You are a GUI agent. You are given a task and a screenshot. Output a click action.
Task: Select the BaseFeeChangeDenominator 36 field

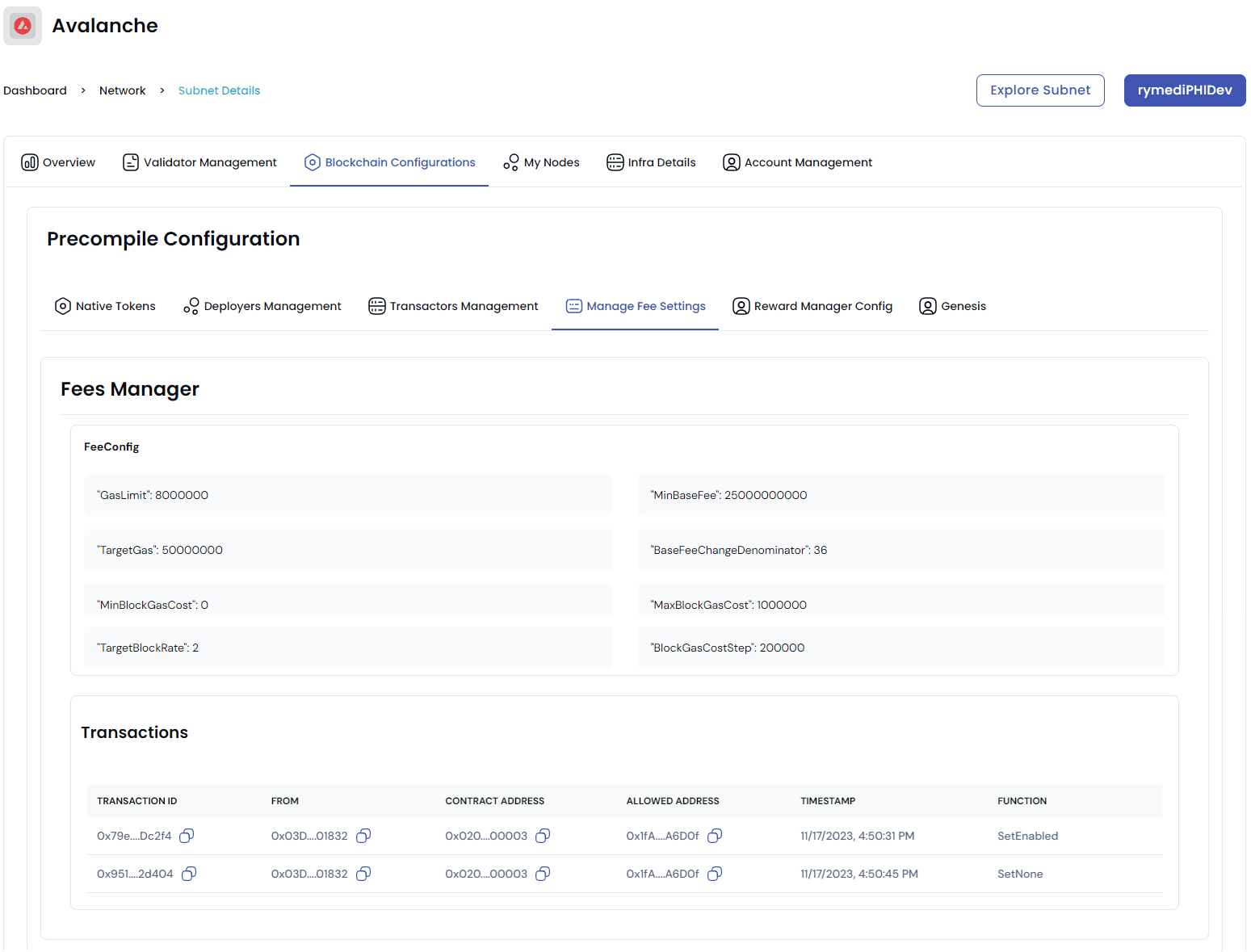click(x=901, y=550)
